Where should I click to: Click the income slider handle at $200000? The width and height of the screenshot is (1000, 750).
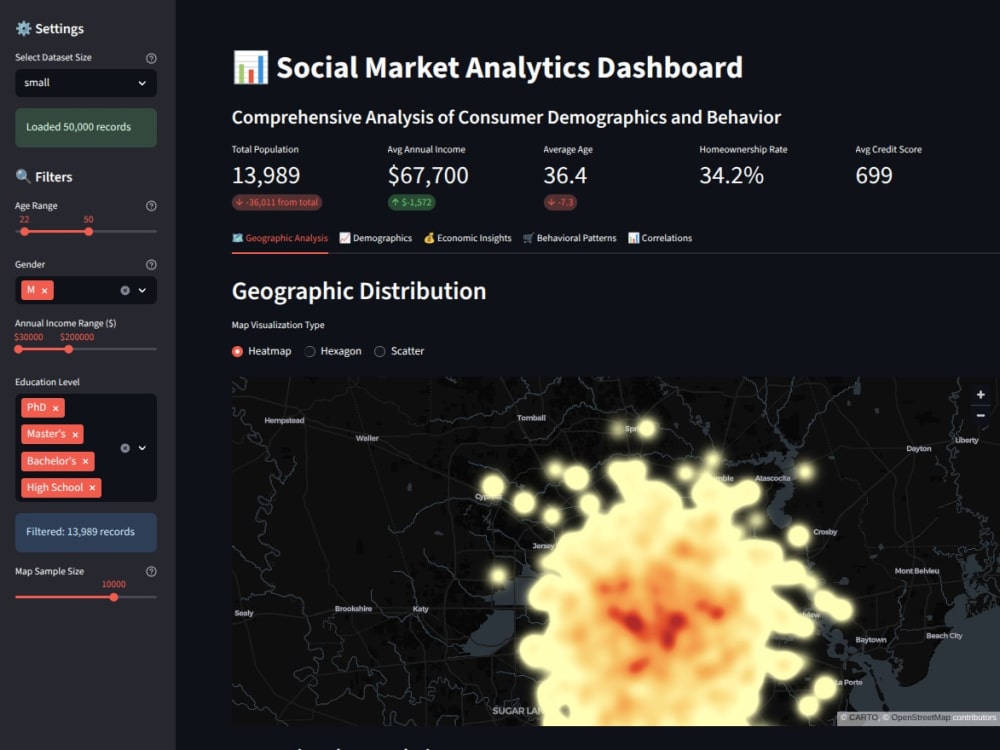click(69, 349)
